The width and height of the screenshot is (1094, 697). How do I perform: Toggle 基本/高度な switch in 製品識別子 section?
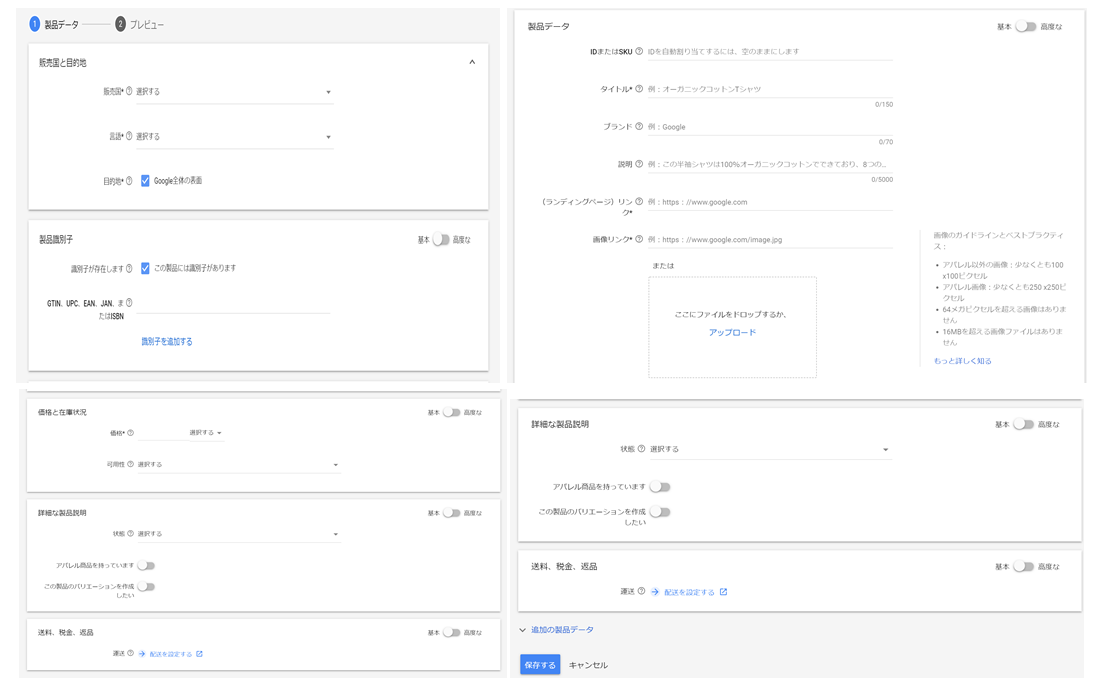441,239
